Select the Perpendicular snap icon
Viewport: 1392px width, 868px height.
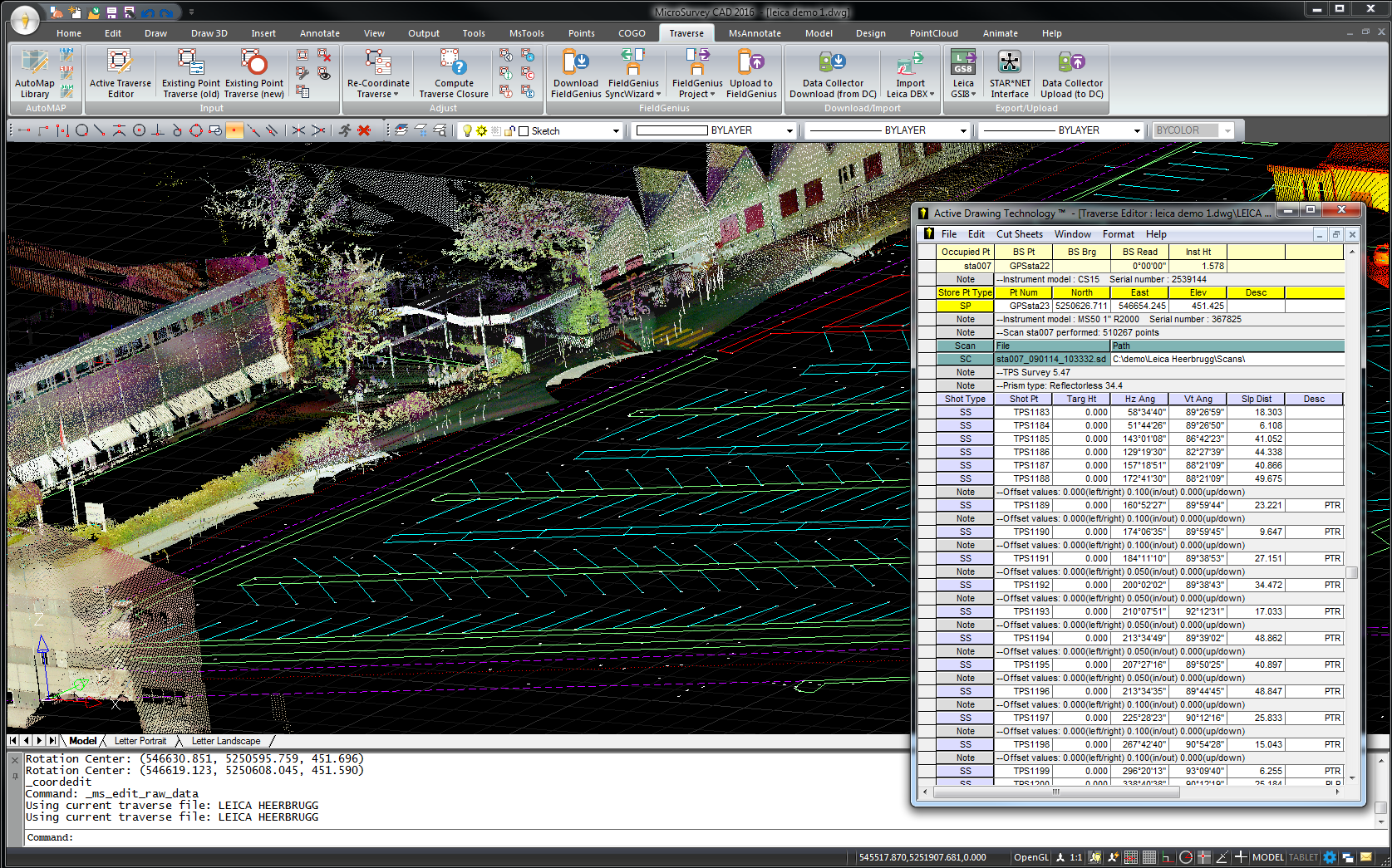pos(158,130)
